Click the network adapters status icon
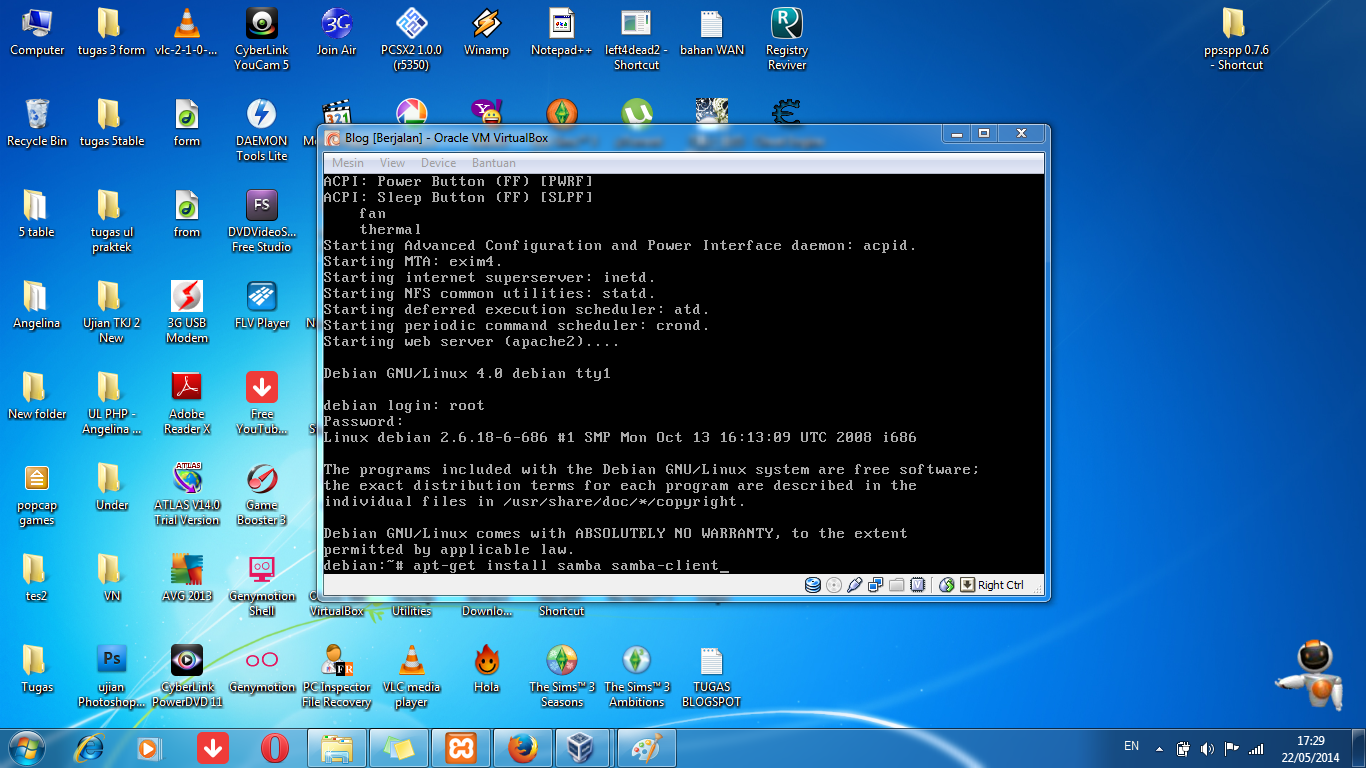 point(876,585)
